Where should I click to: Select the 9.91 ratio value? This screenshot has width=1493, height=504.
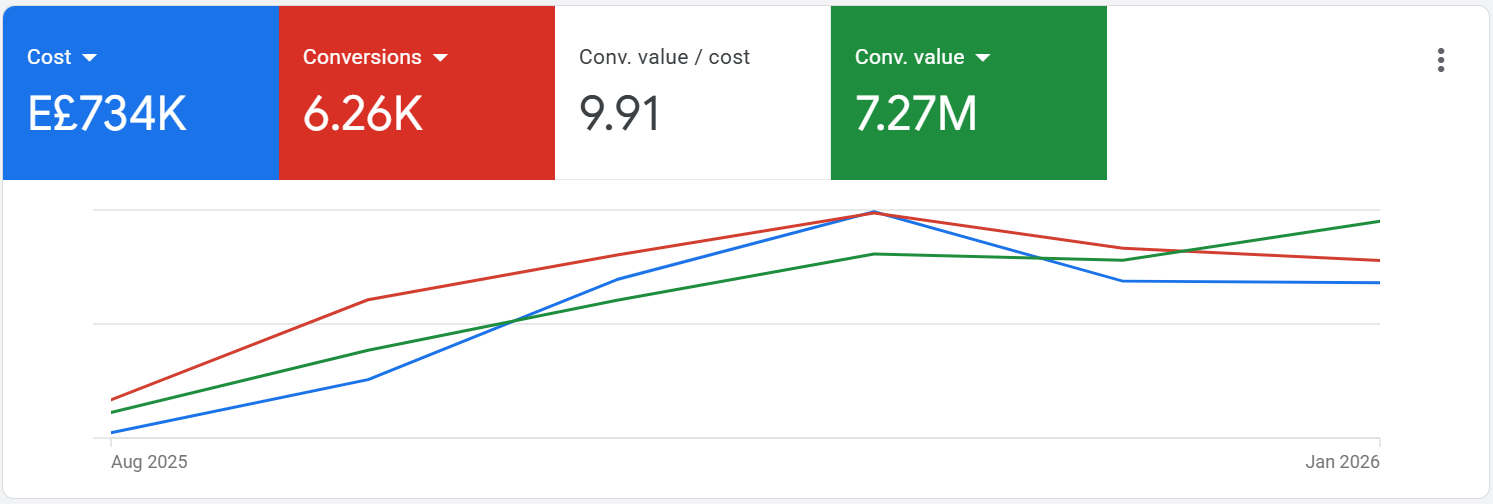pos(620,115)
